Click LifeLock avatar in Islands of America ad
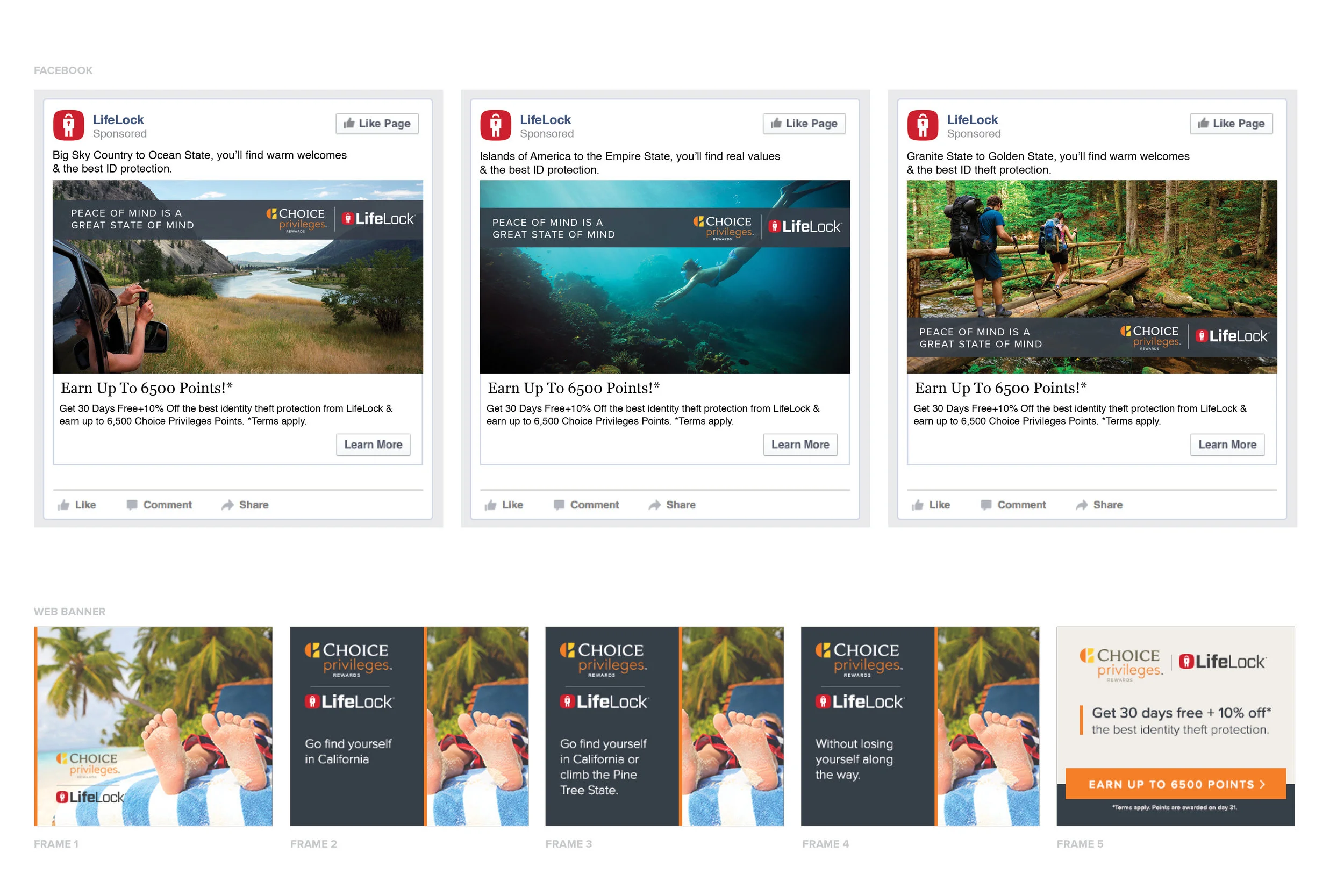Screen dimensions: 1344x896 coord(496,125)
